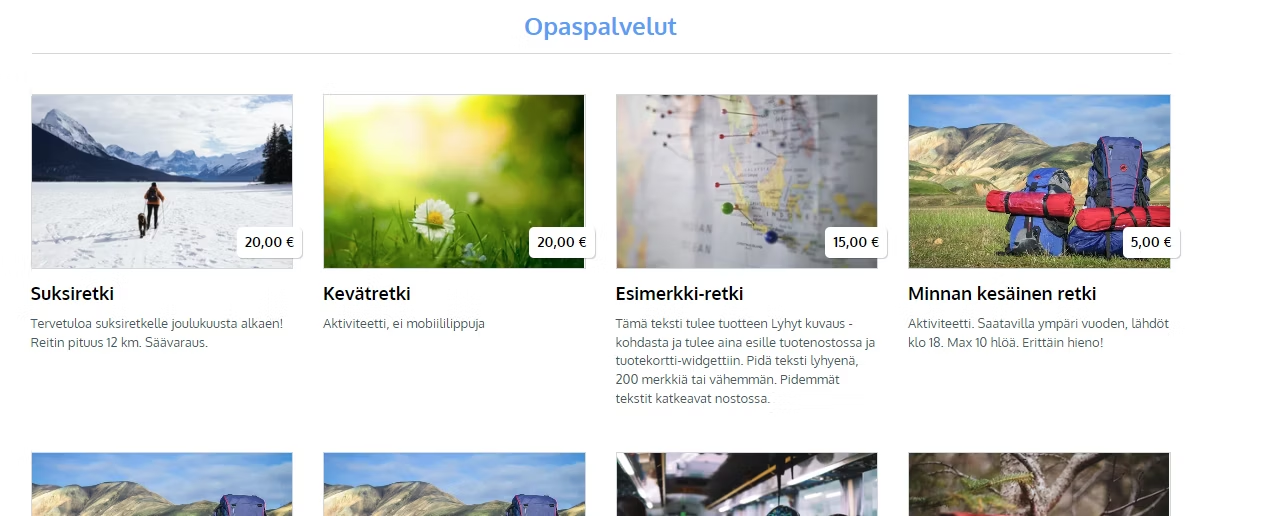Click the Suksiretki product title
Screen dimensions: 1269x516
click(x=72, y=294)
